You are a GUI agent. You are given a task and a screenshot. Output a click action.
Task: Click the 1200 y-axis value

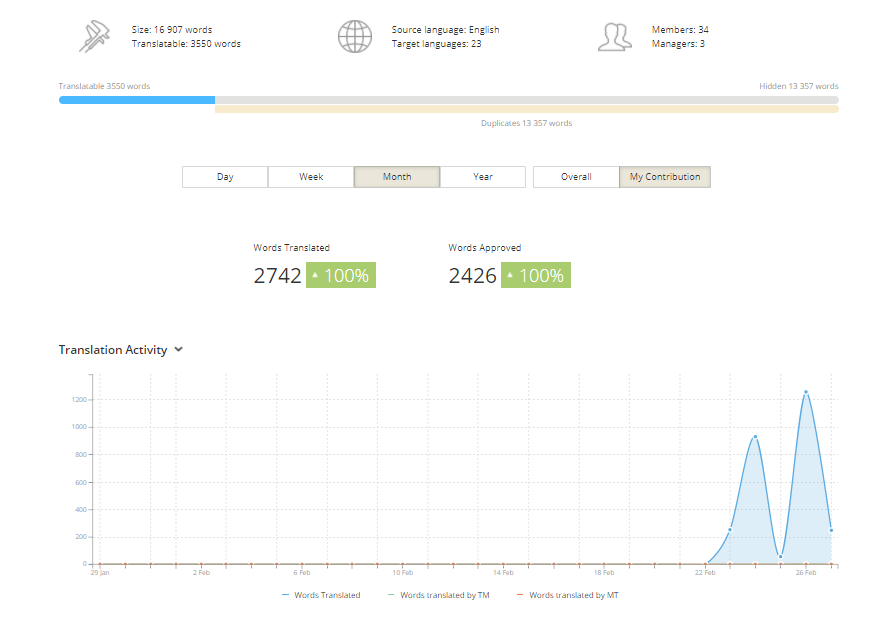[79, 399]
